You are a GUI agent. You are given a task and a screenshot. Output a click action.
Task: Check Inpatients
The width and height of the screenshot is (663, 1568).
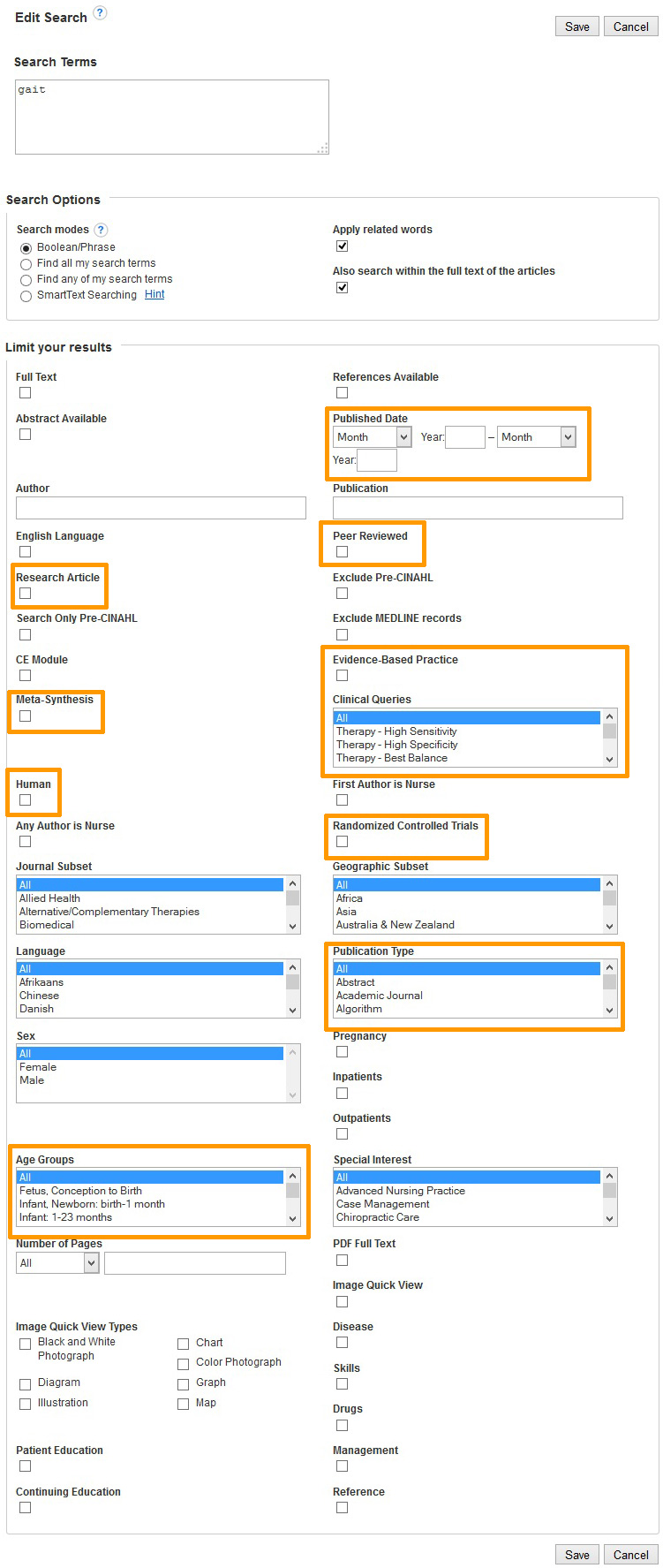pyautogui.click(x=342, y=1093)
